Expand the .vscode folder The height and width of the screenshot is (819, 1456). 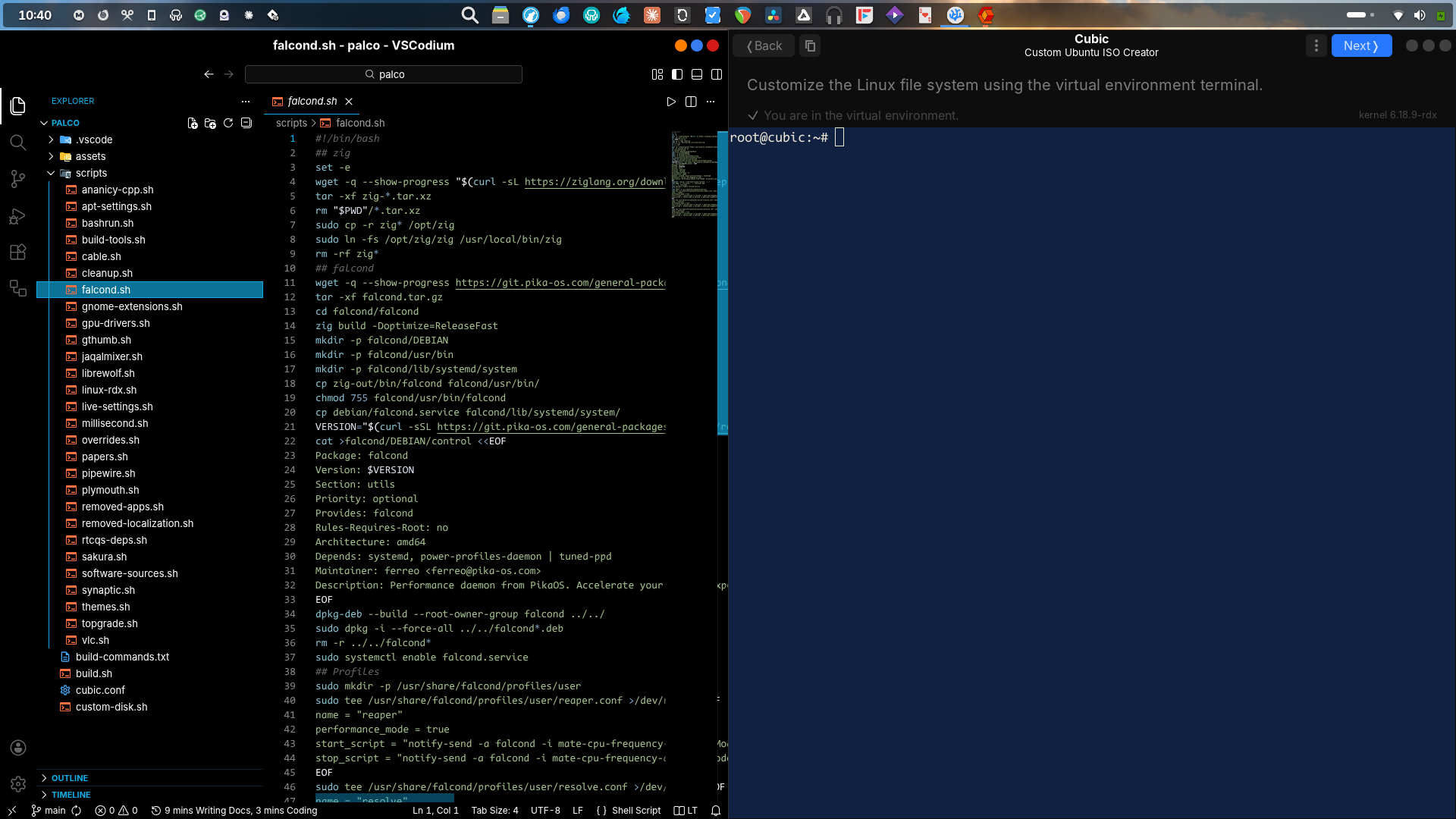pyautogui.click(x=51, y=140)
